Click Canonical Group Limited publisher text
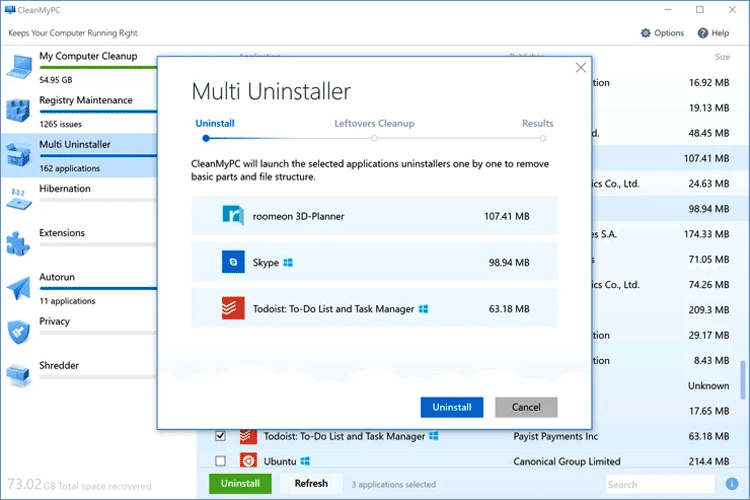750x500 pixels. pos(567,461)
